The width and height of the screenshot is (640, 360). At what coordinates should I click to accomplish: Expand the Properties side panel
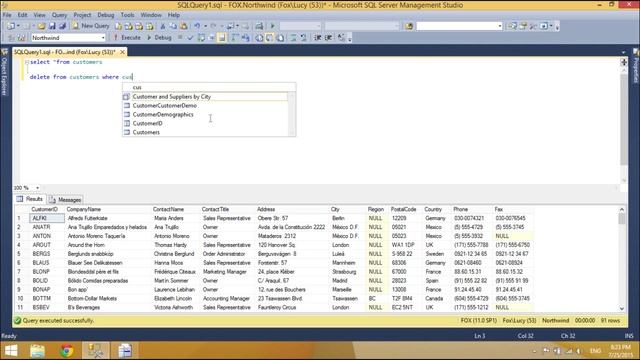pyautogui.click(x=636, y=66)
